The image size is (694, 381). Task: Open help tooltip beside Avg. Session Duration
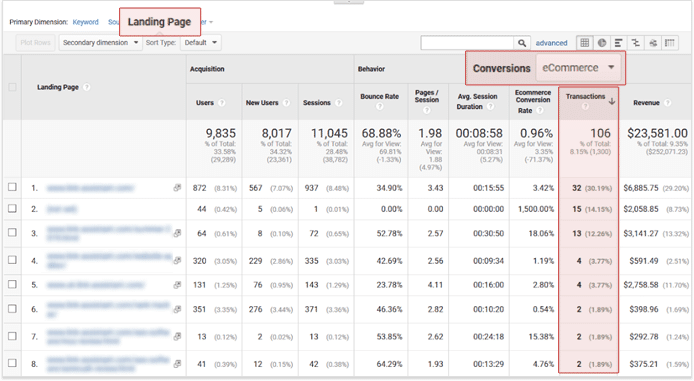pos(490,107)
